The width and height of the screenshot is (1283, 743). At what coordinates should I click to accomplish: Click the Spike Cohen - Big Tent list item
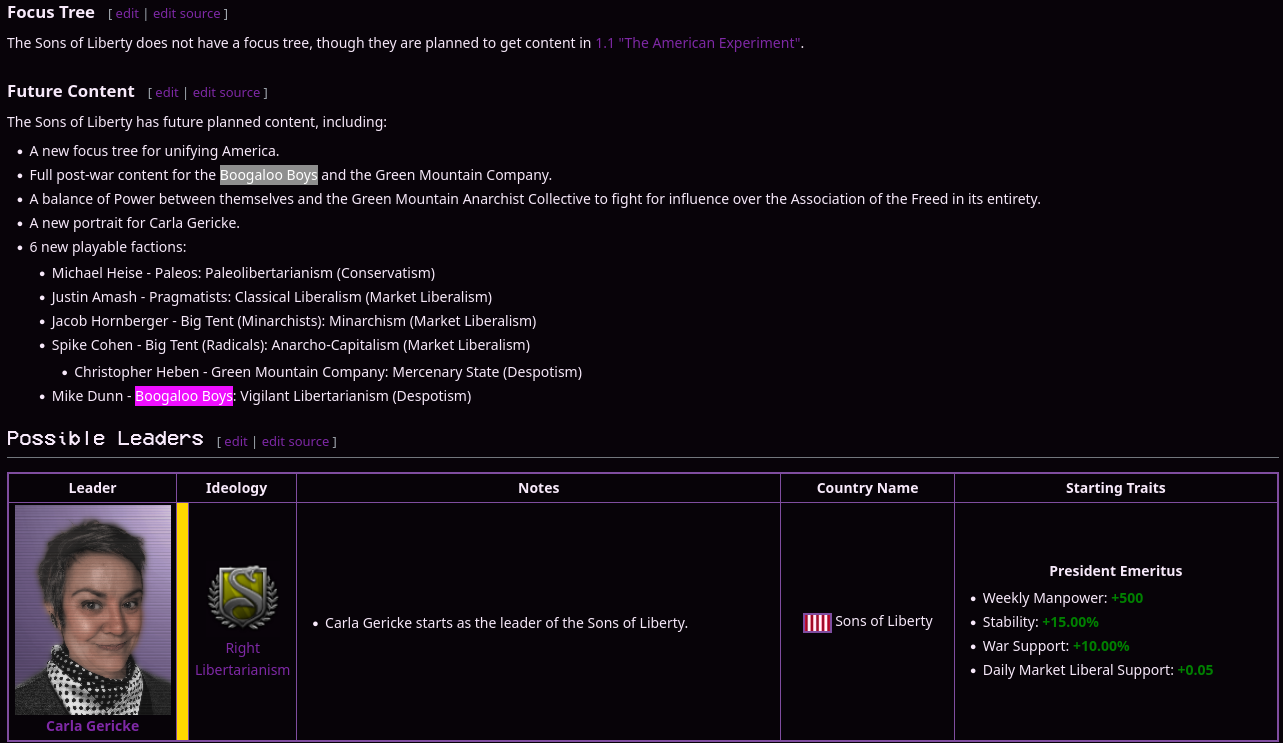coord(291,345)
